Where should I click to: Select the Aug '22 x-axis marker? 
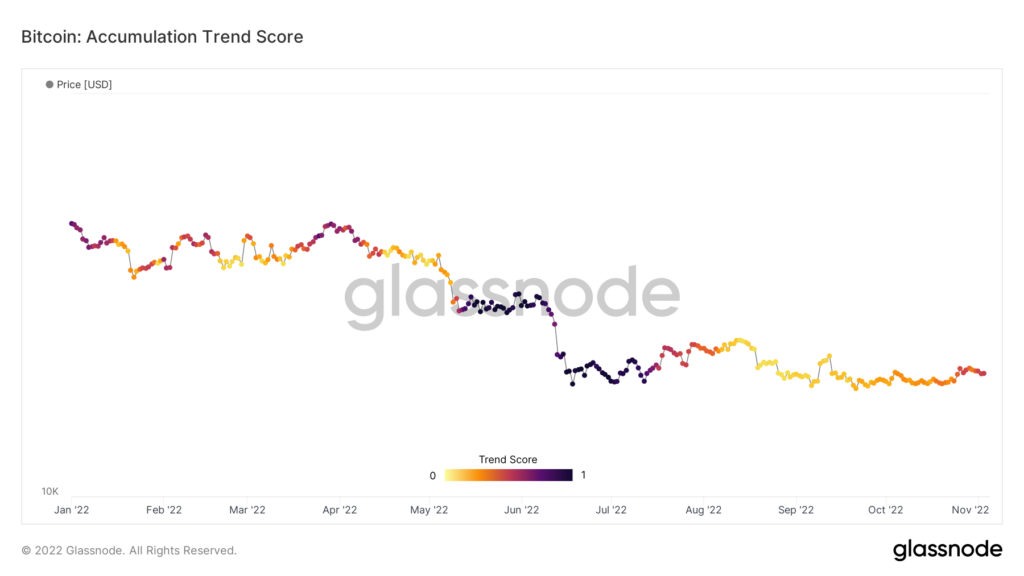coord(703,510)
